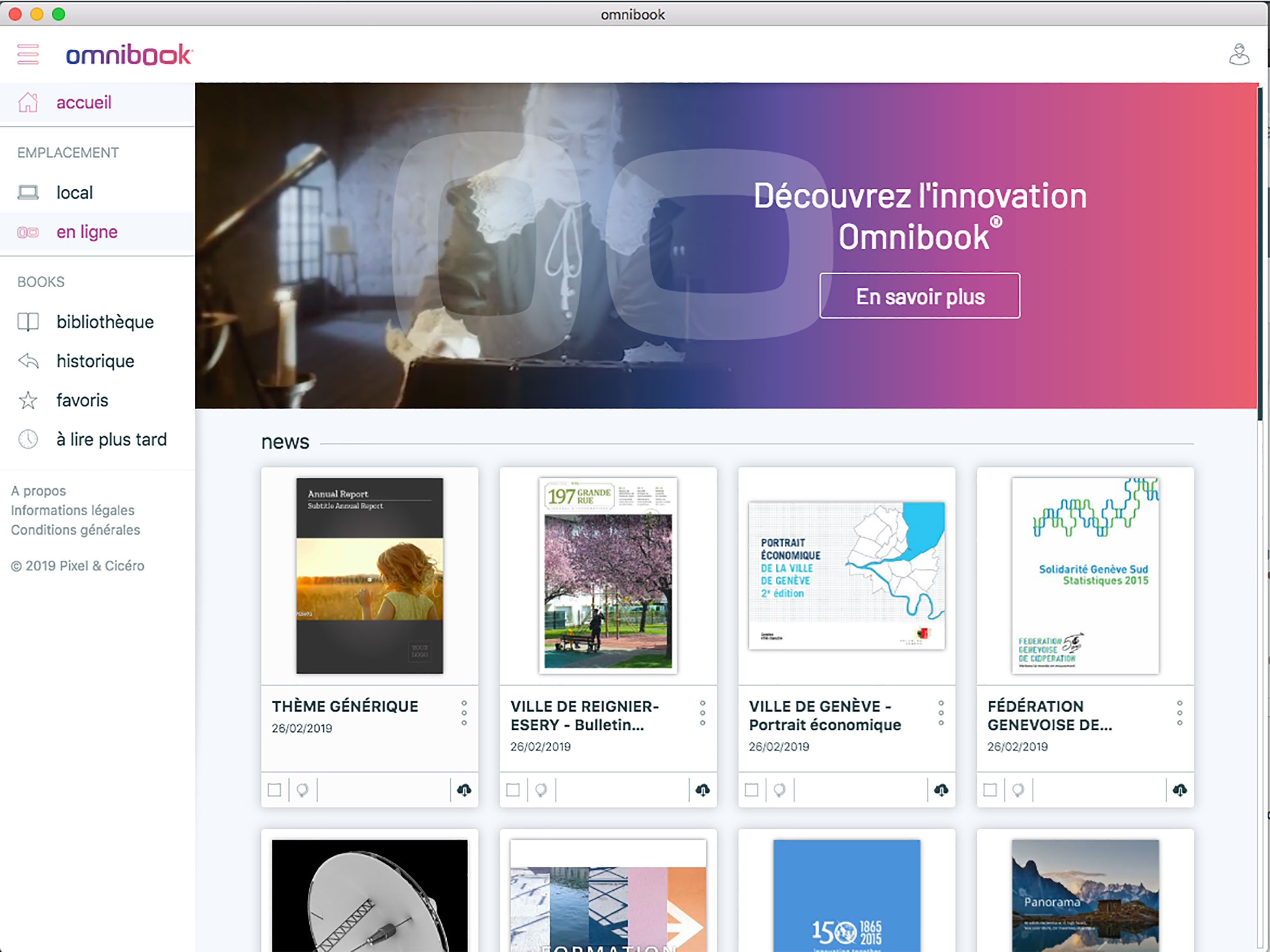Open the user account profile icon
This screenshot has height=952, width=1270.
click(x=1239, y=54)
